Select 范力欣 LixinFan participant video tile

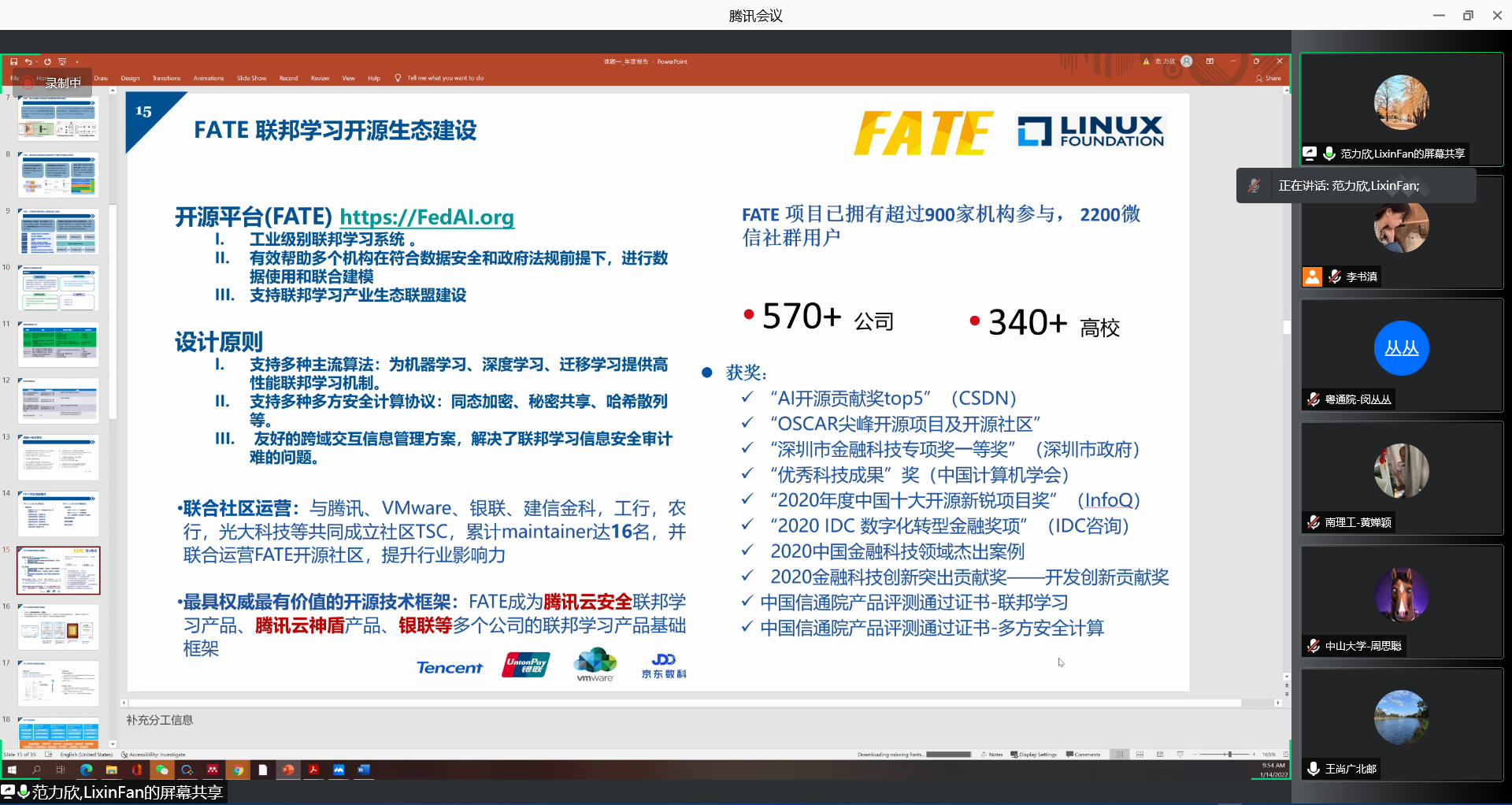1401,109
